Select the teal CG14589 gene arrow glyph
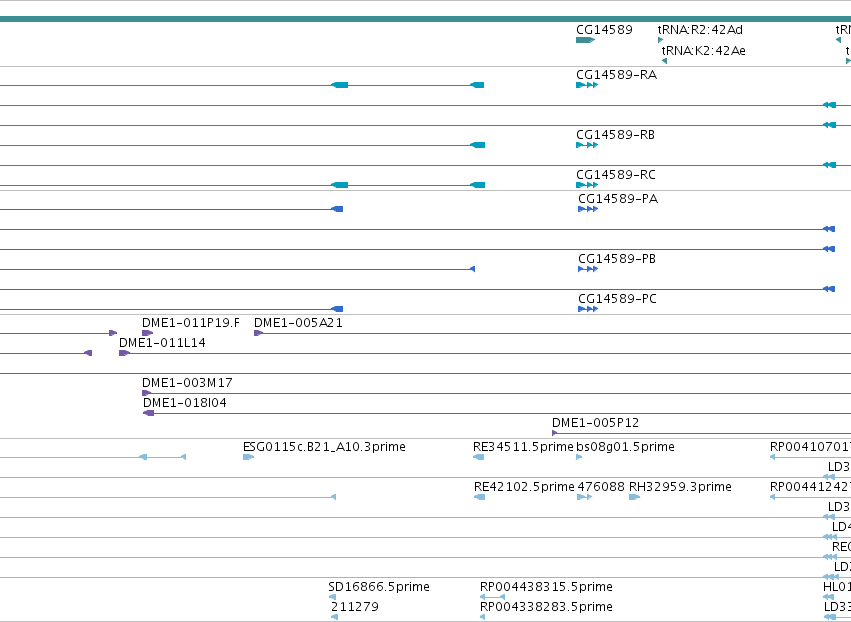Screen dimensions: 851x622 586,40
